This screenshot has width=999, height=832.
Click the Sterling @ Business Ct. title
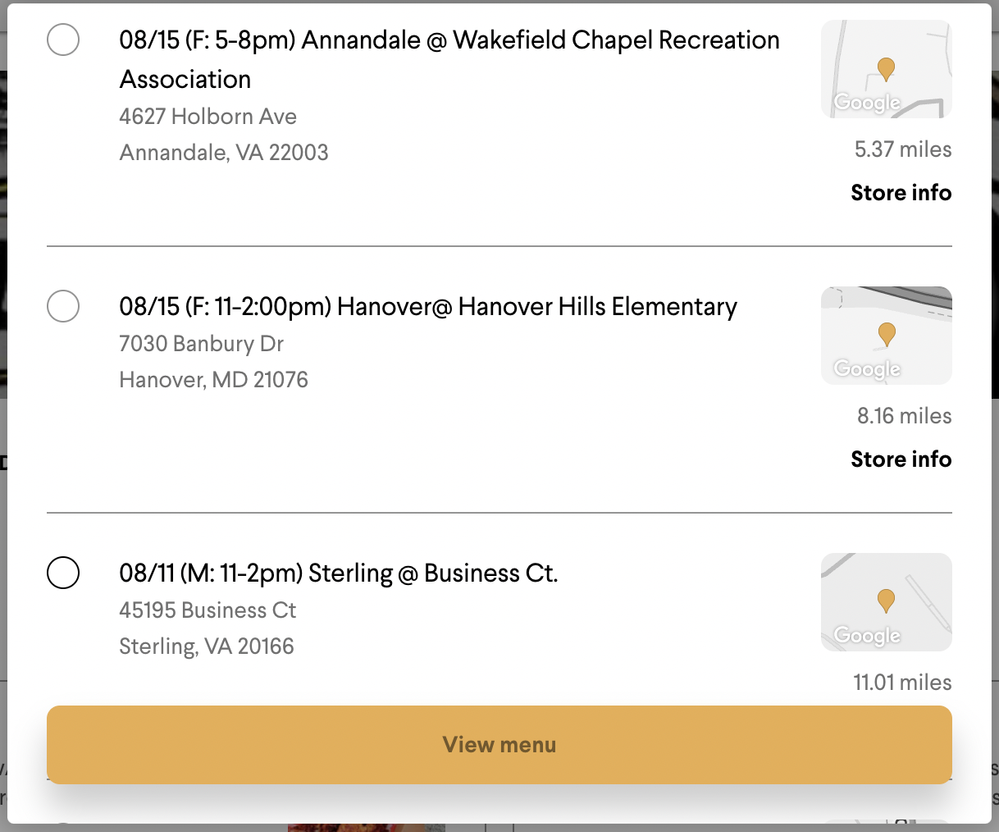(338, 573)
